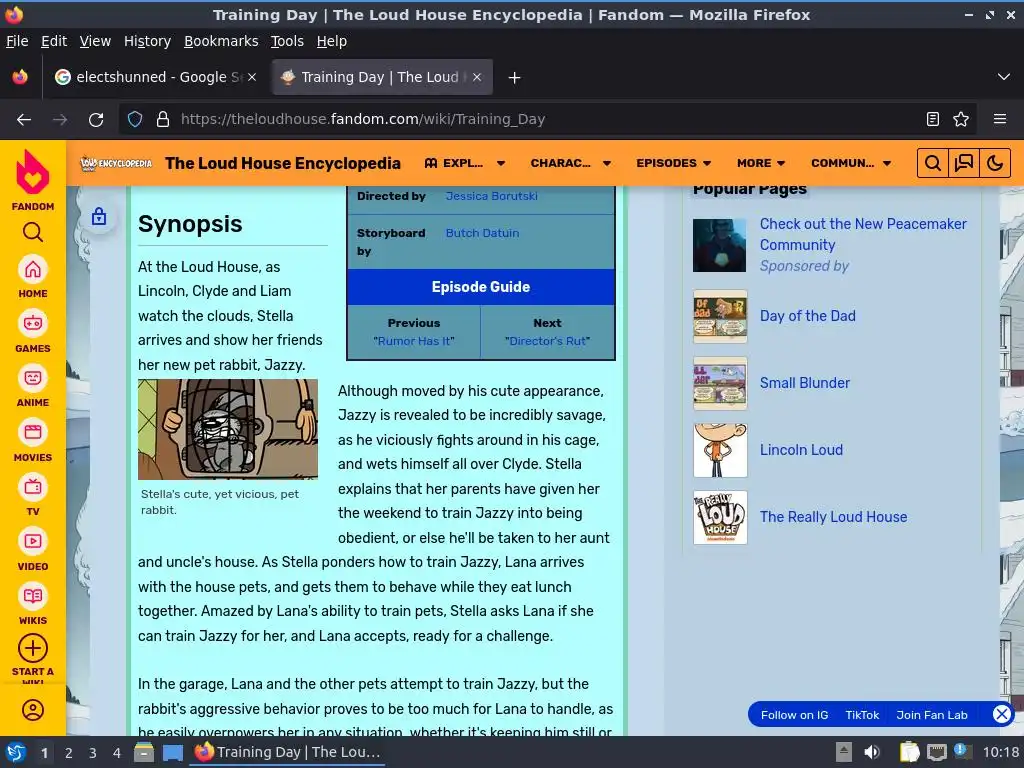Open the Movies sidebar icon
1024x768 pixels.
coord(33,432)
